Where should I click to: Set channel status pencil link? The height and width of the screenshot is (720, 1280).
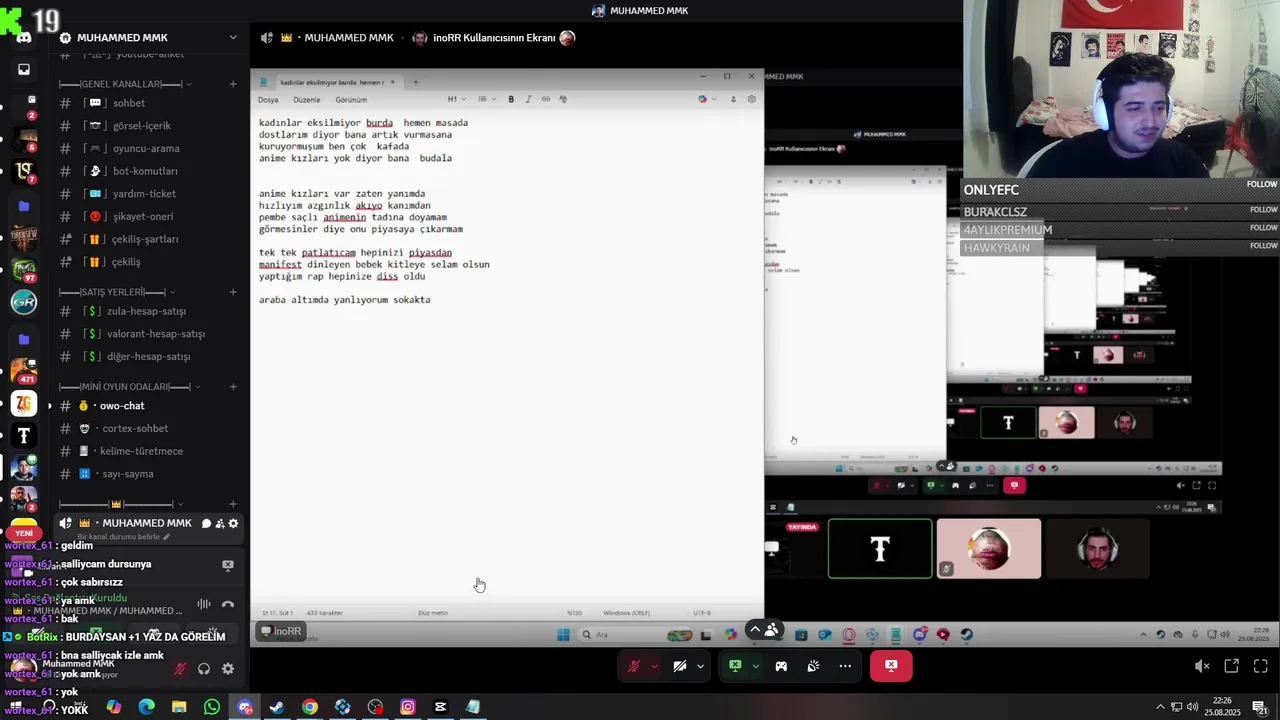point(122,537)
